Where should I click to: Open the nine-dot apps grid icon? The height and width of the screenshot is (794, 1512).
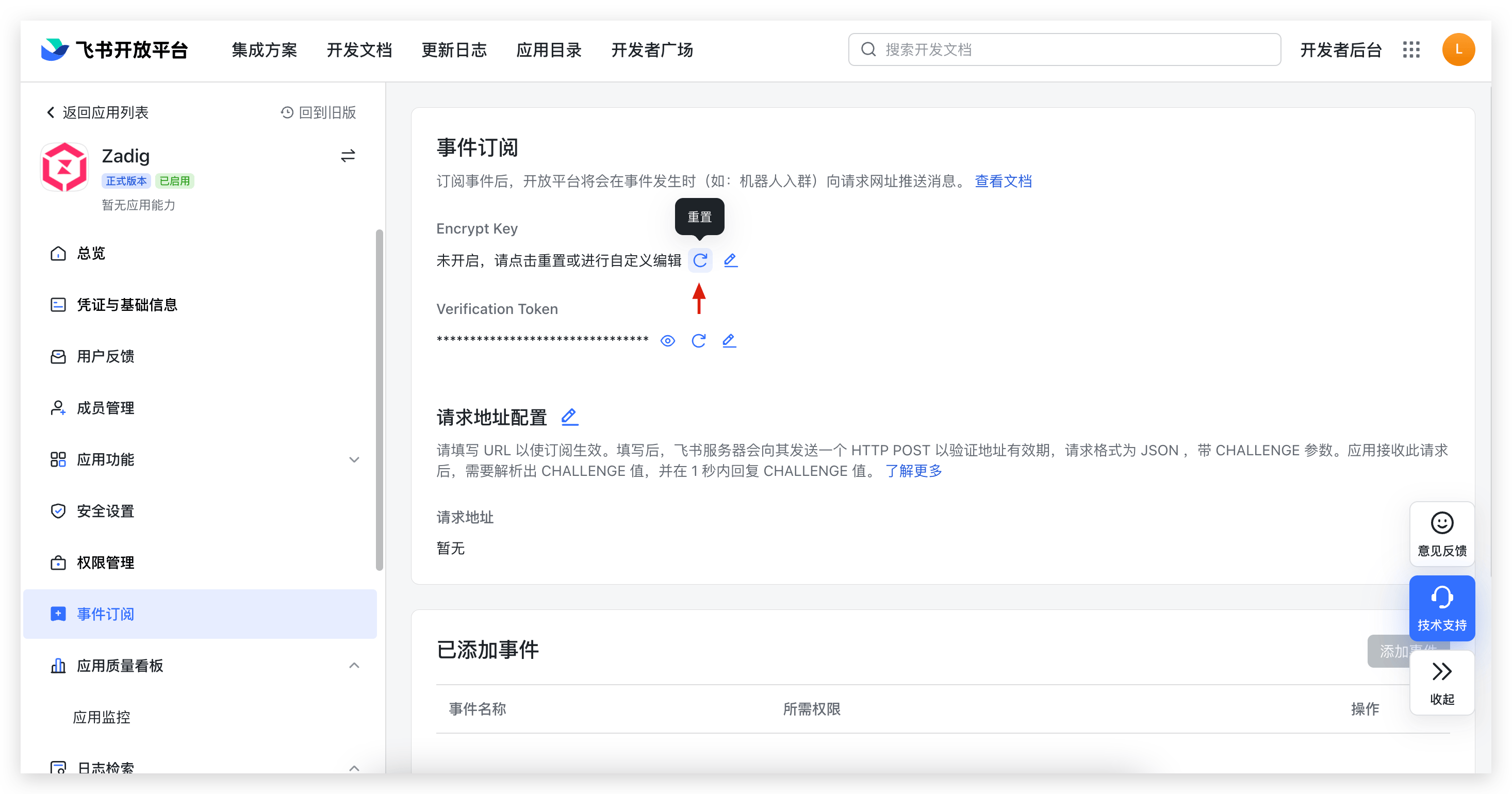(x=1411, y=50)
